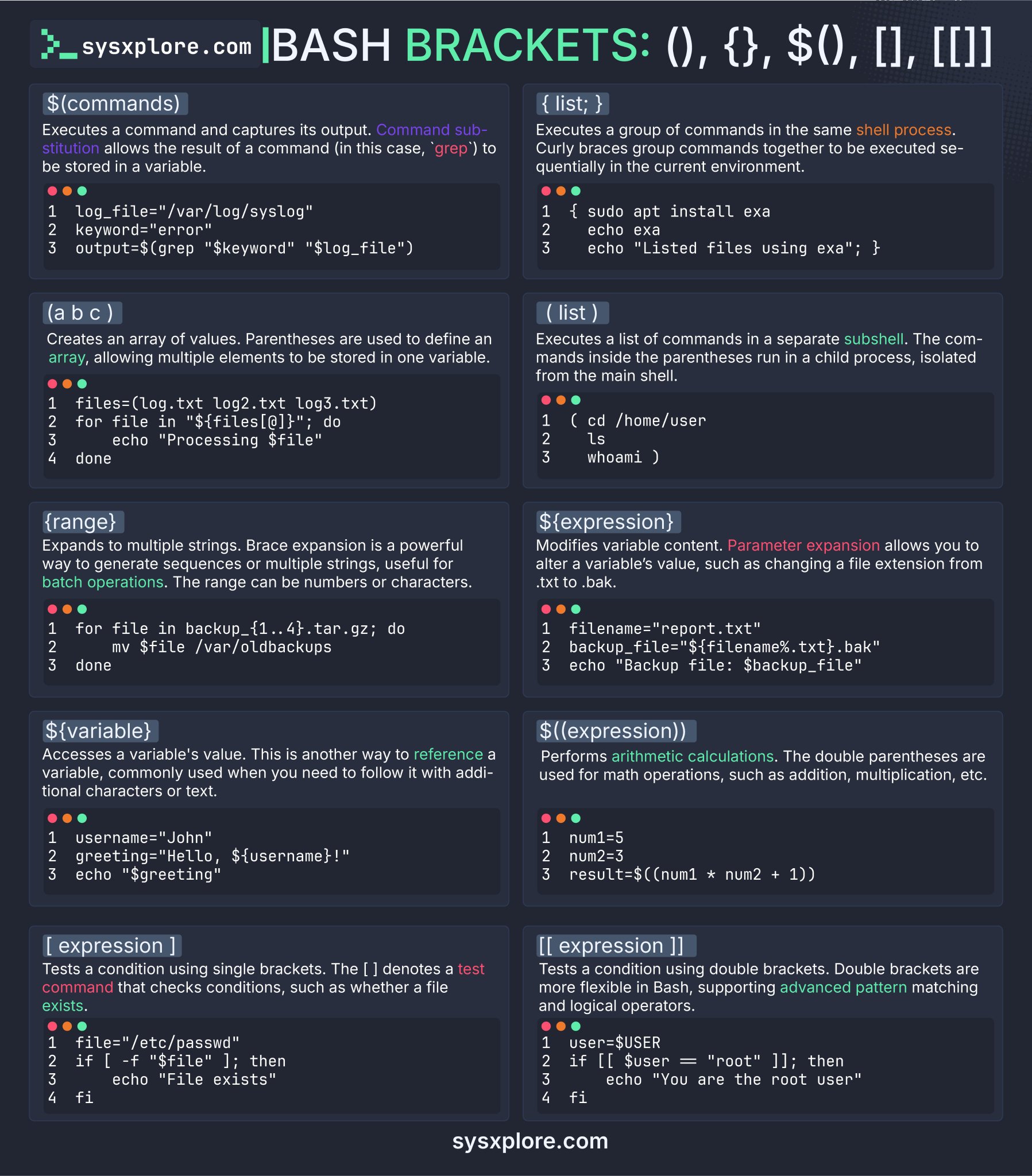Click the sysxplore terminal prompt logo icon
Screen dimensions: 1032x1176
point(58,45)
